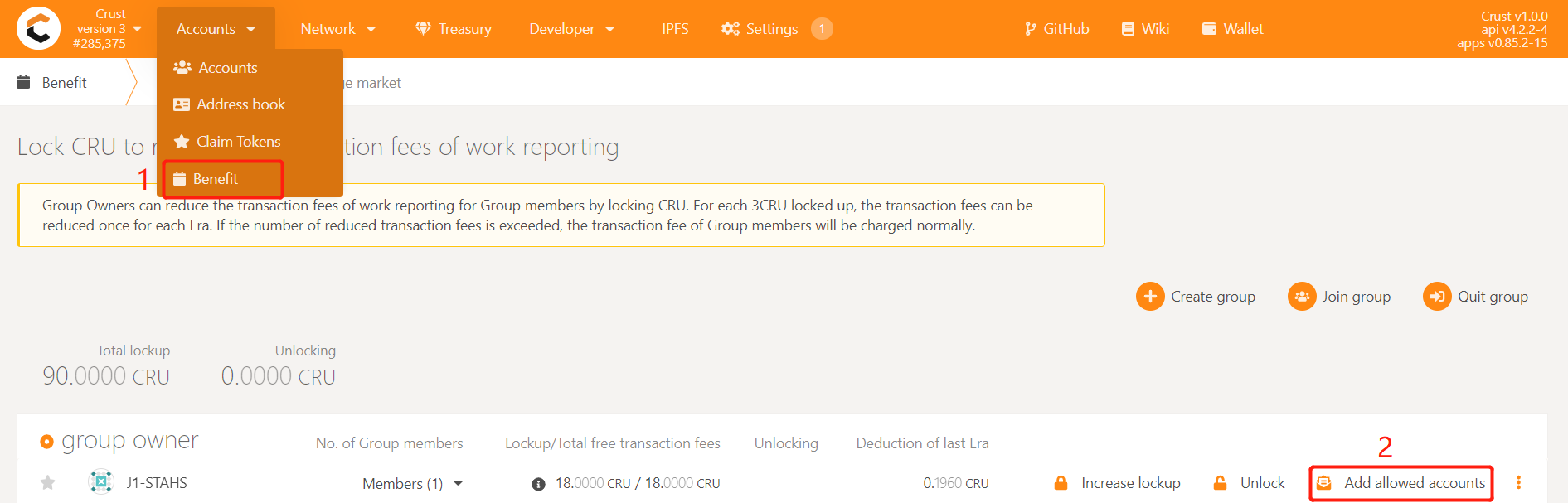
Task: Click the Unlocking 0.0000 CRU value
Action: tap(279, 376)
